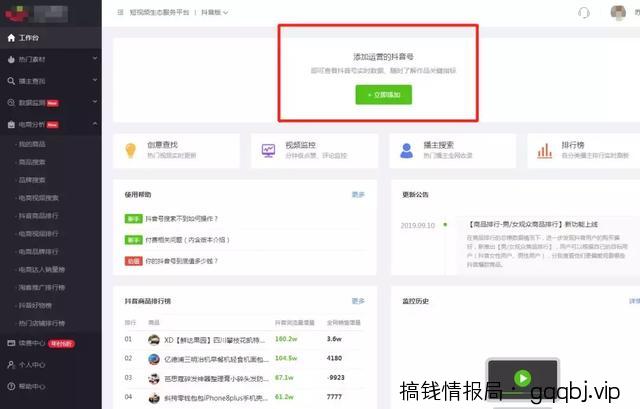Click the 抖音浏览量 column header
This screenshot has height=409, width=640.
[294, 322]
